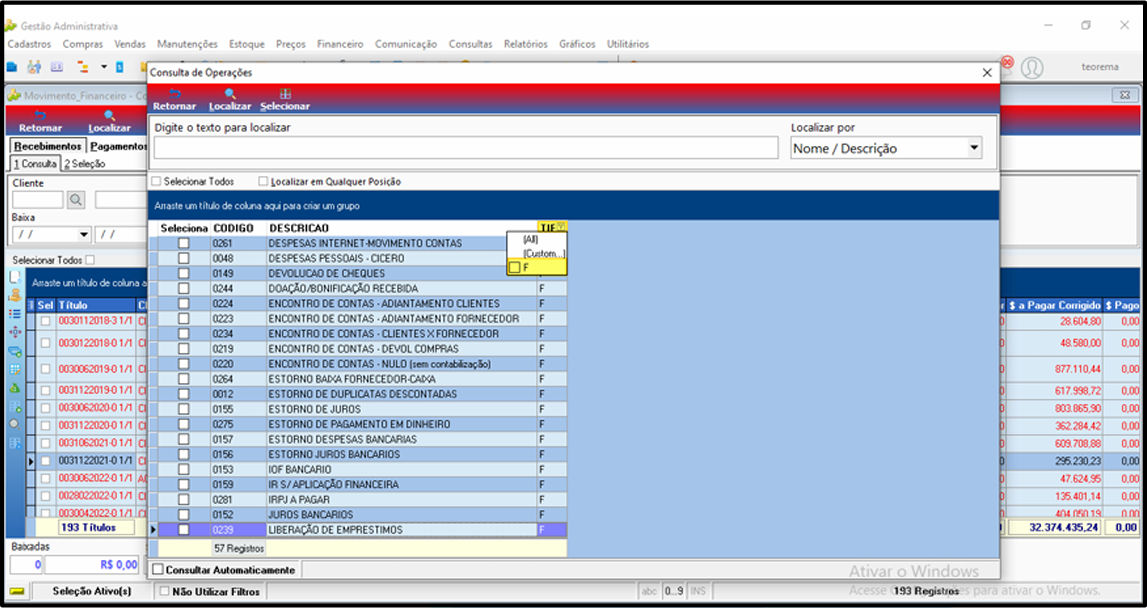This screenshot has width=1147, height=608.
Task: Tick the checkbox for DEVOLUCAO DE CHEQUES
Action: 184,273
